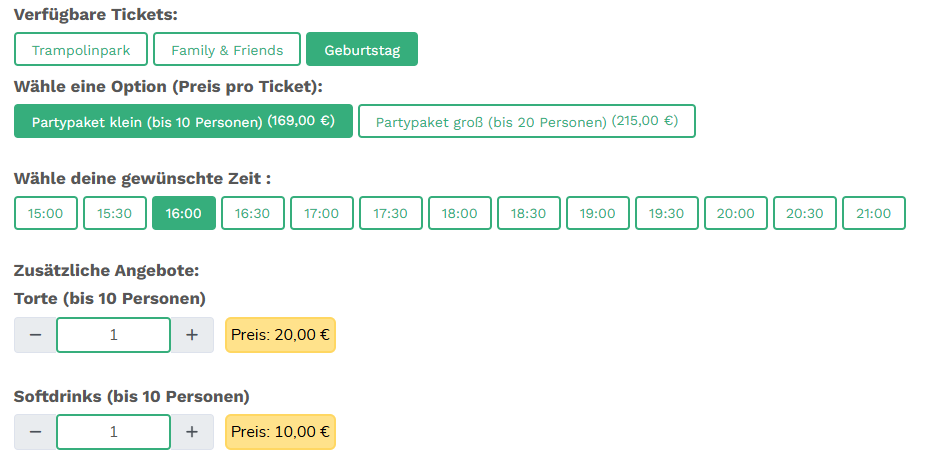Pick the 15:00 time slot
This screenshot has height=469, width=935.
click(46, 213)
